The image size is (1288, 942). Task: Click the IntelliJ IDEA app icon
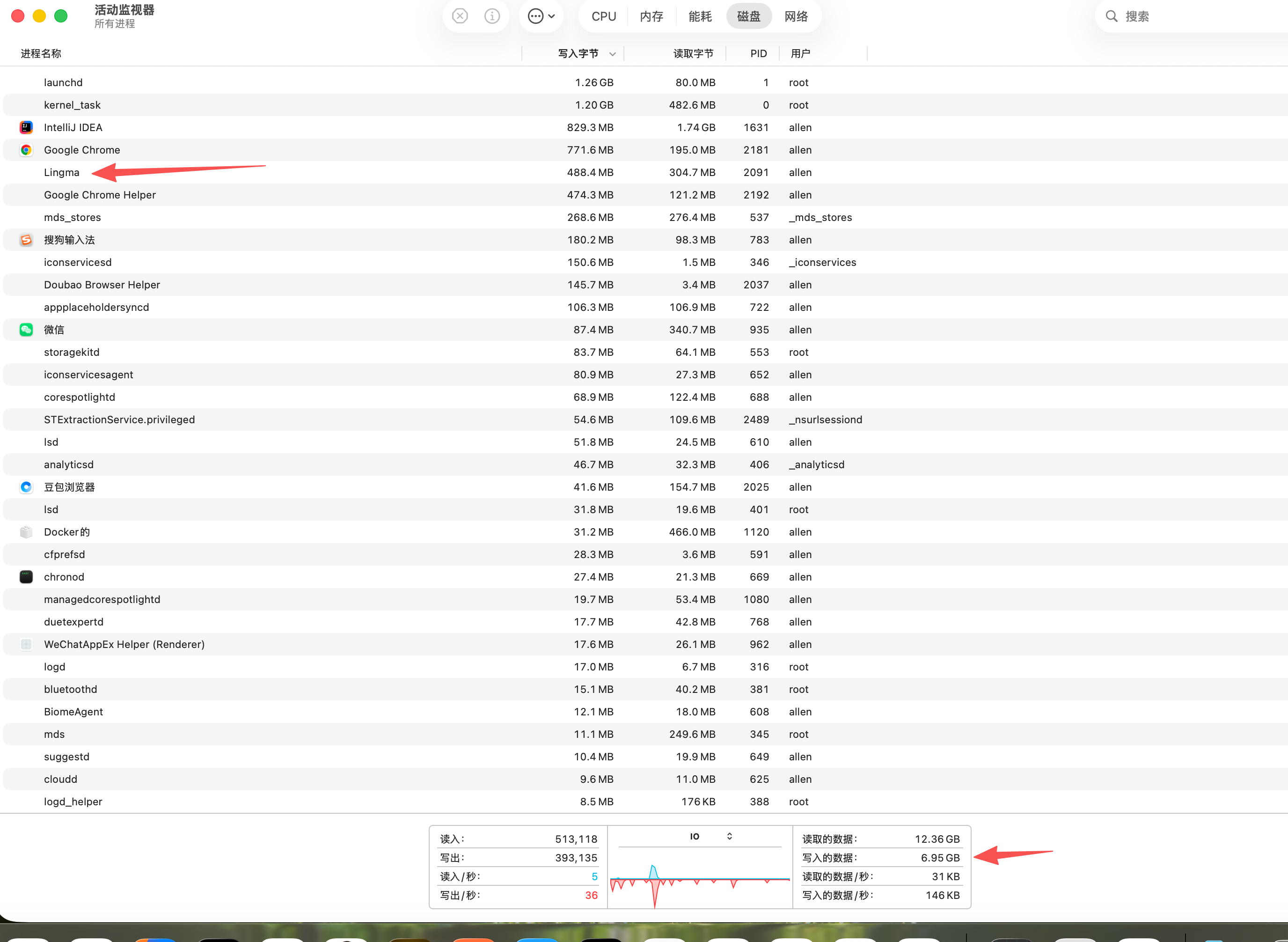pyautogui.click(x=26, y=127)
